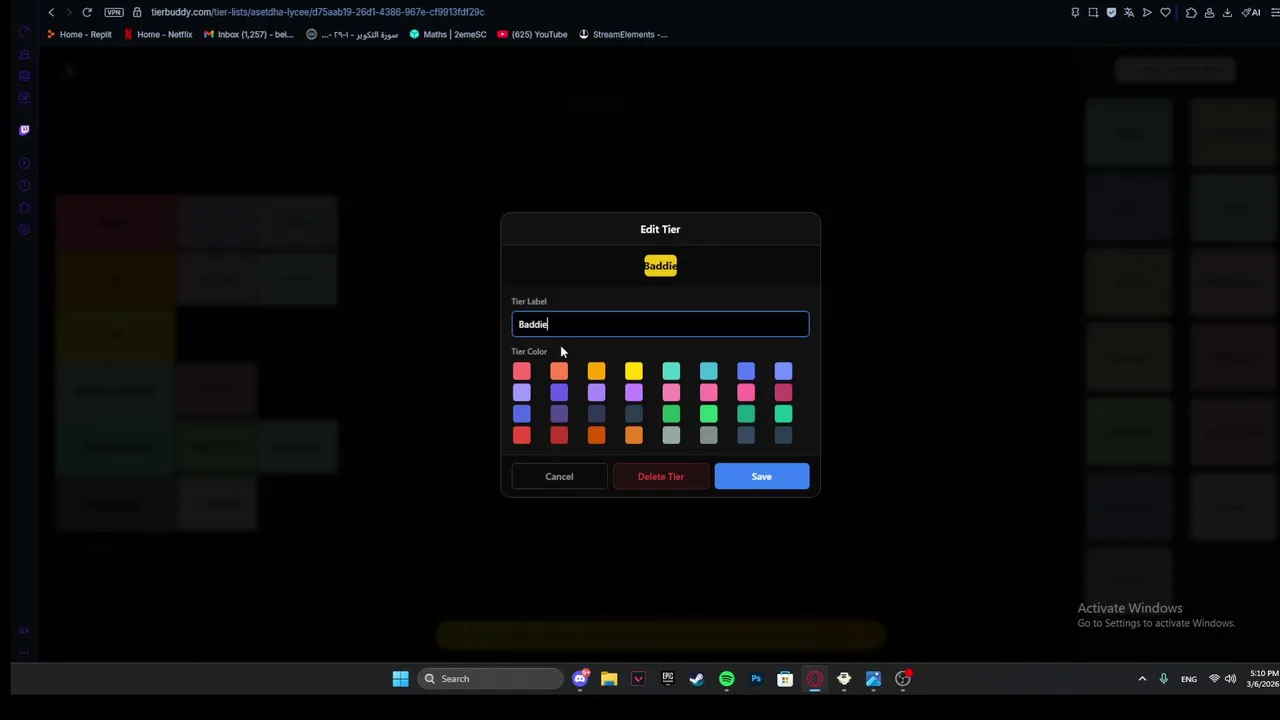Open the profile account icon in toolbar
The height and width of the screenshot is (720, 1280).
click(x=1209, y=12)
